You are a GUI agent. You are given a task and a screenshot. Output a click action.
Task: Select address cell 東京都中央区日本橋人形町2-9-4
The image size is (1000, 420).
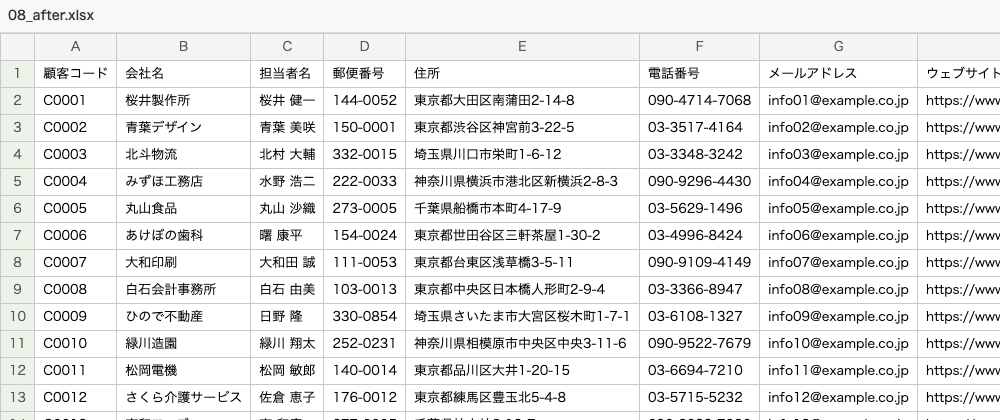pos(522,290)
